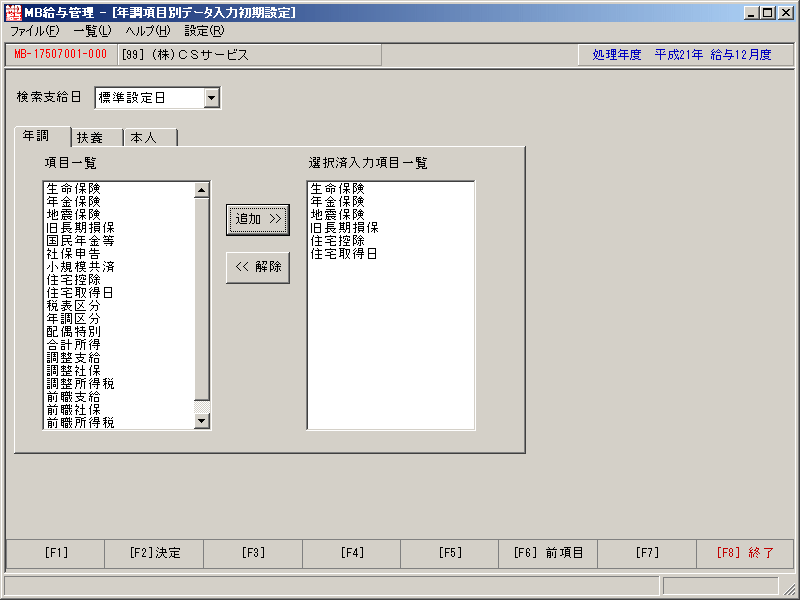Click the [F6] 前項目 button

[x=548, y=553]
